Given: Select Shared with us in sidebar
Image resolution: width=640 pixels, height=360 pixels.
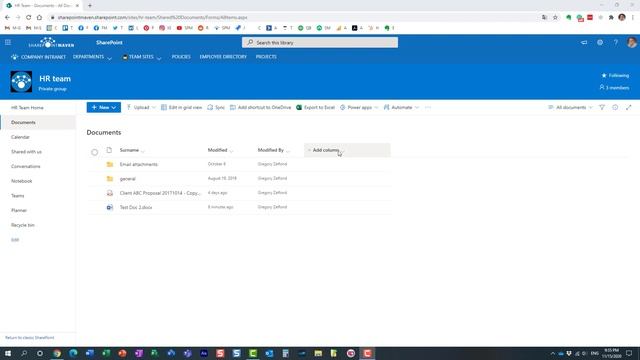Looking at the screenshot, I should coord(26,152).
